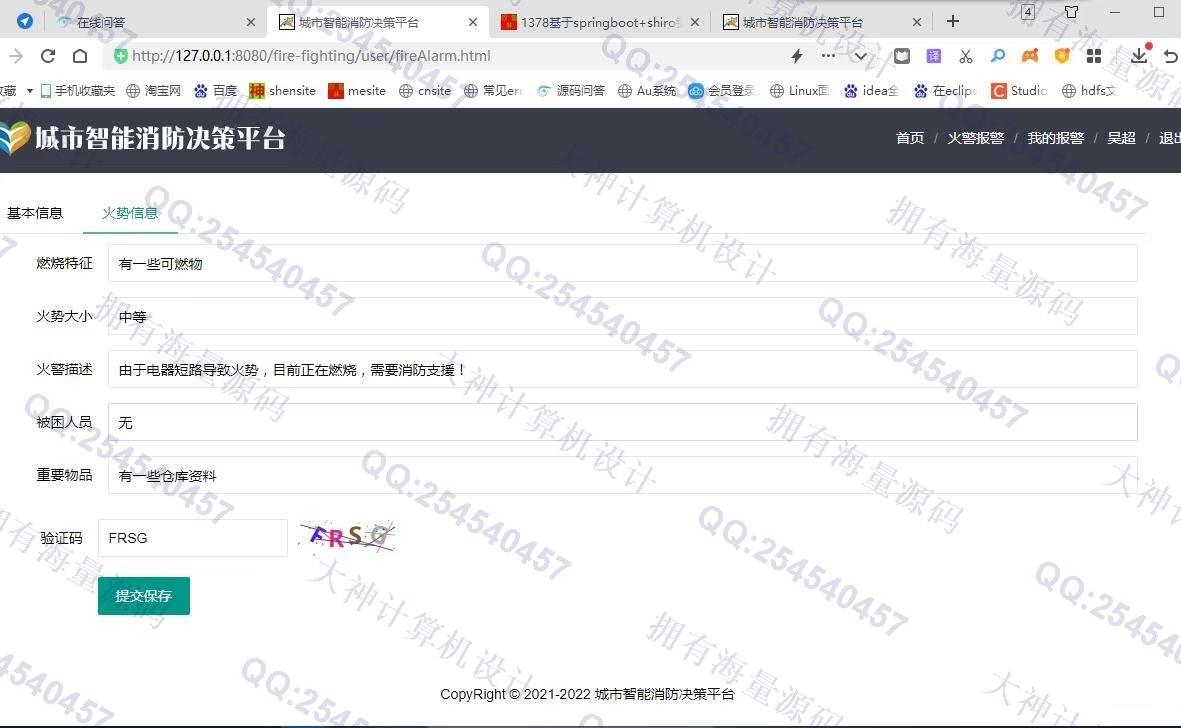Open the three-dots more menu in address bar

tap(829, 56)
